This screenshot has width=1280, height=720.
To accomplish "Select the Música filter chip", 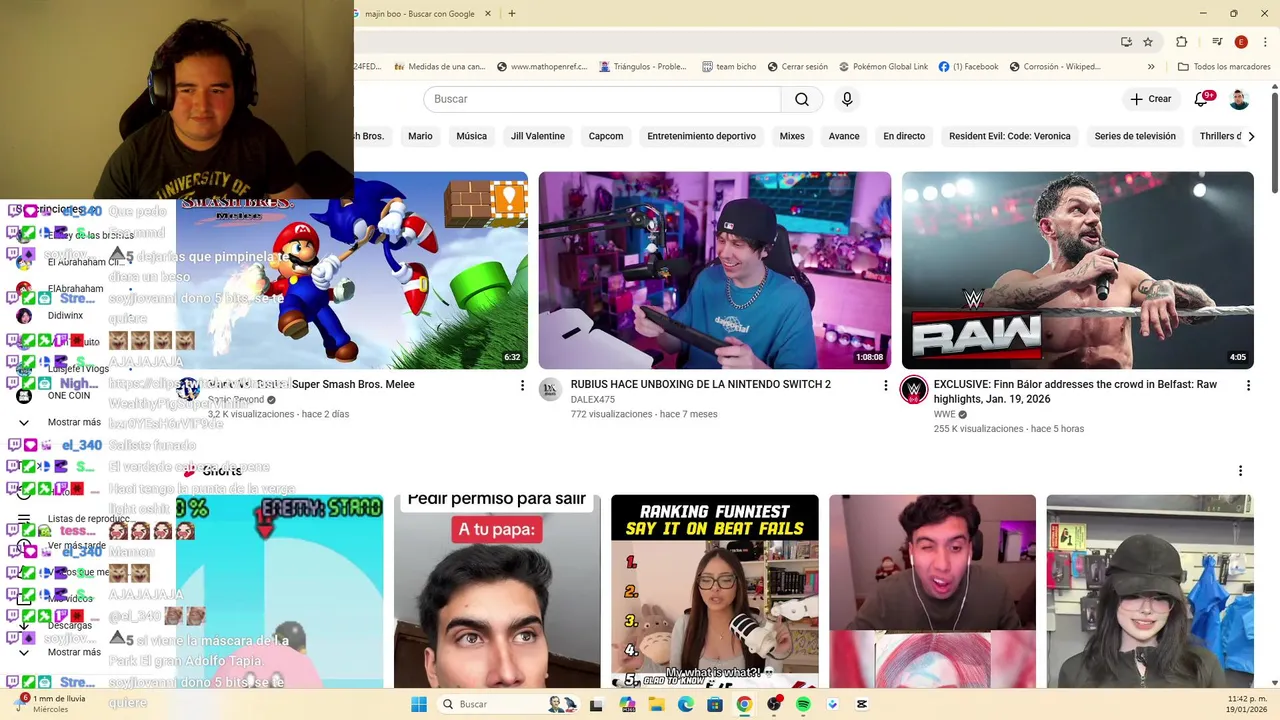I will click(472, 136).
